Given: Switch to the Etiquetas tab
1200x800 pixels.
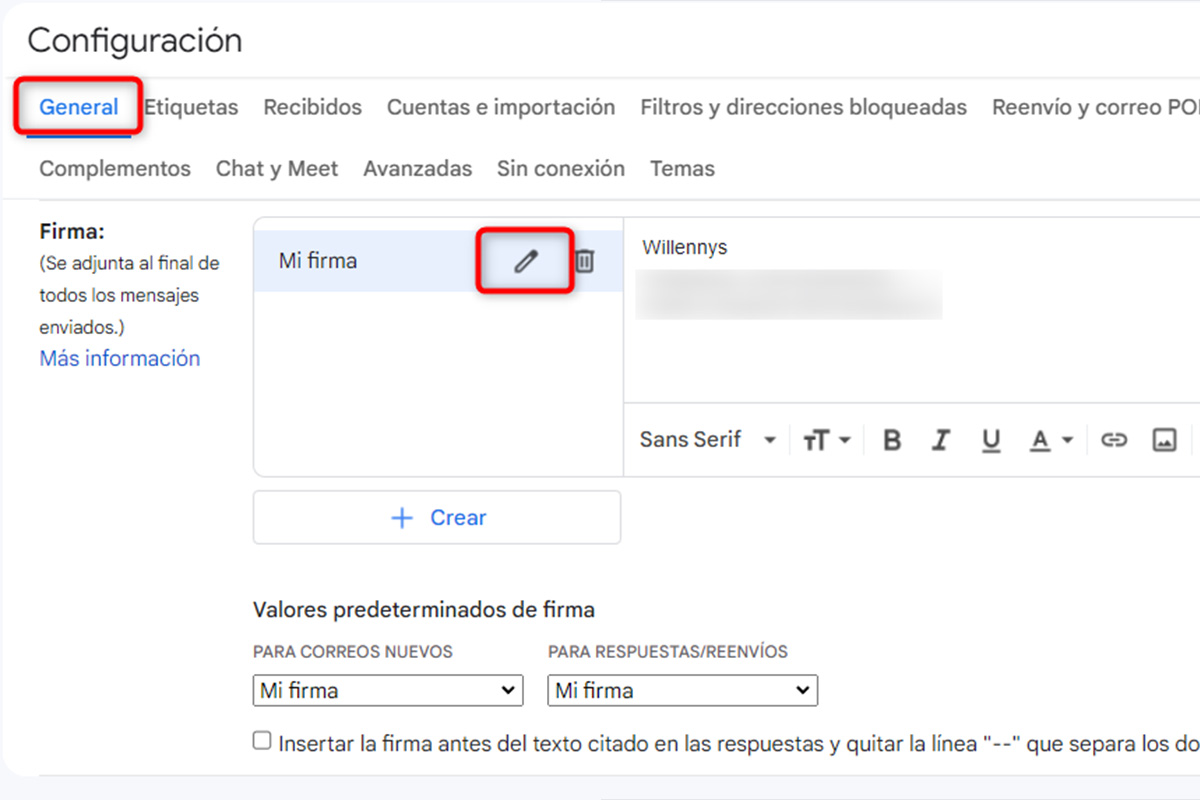Looking at the screenshot, I should [x=191, y=107].
